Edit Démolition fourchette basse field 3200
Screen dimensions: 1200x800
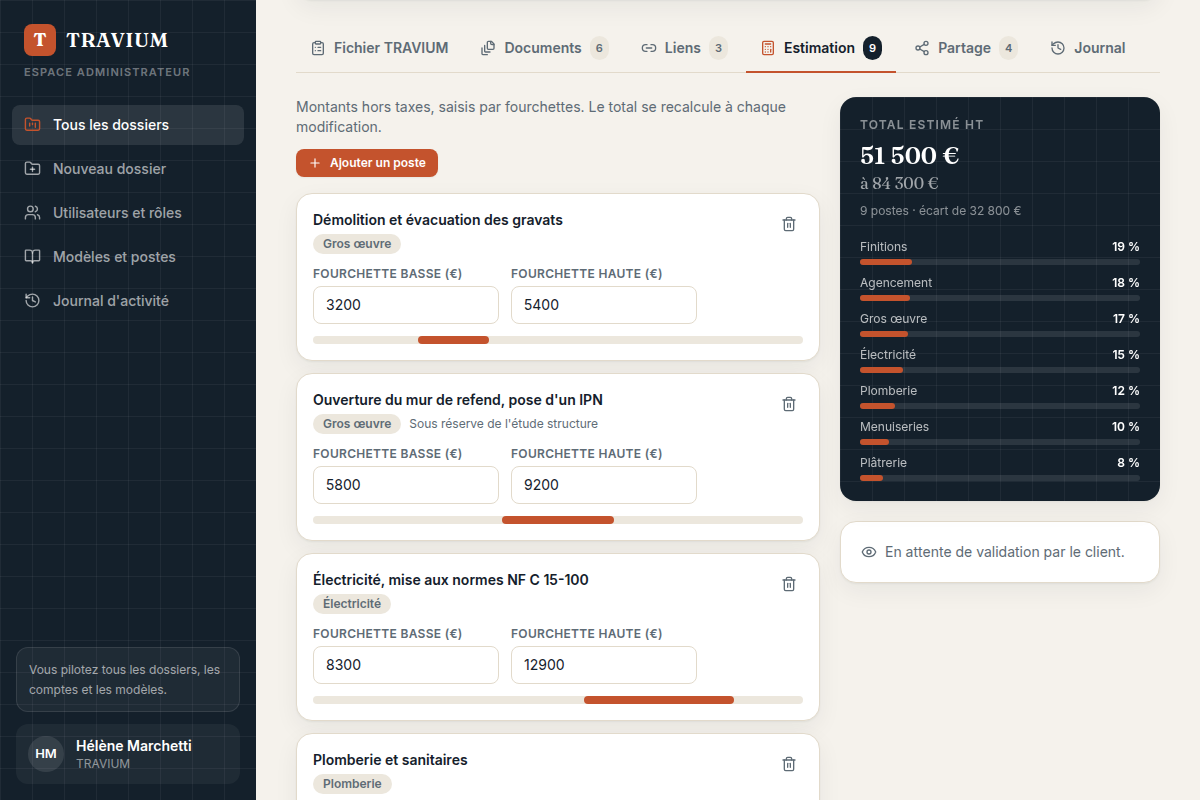point(406,305)
